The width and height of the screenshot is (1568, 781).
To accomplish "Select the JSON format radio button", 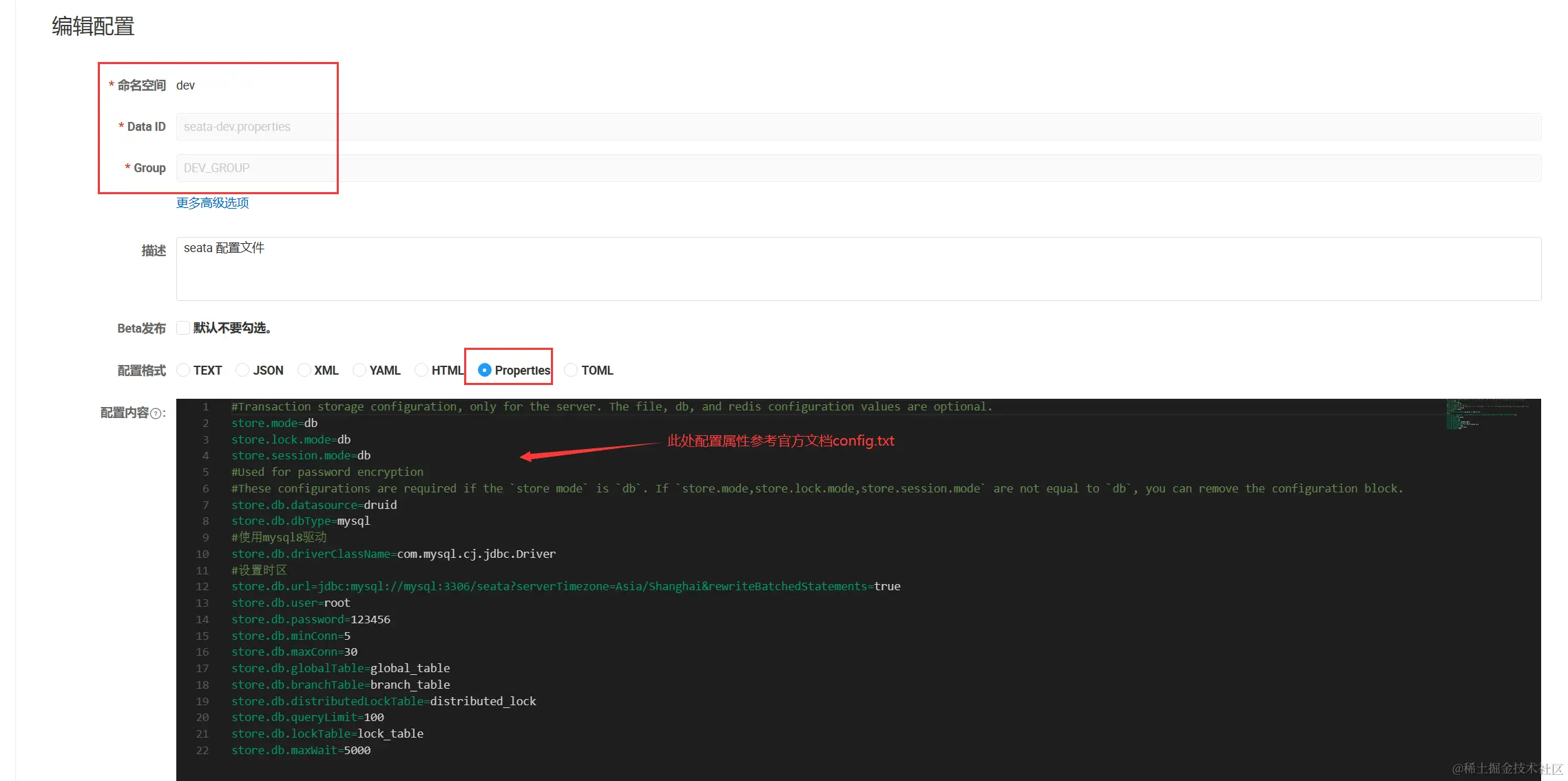I will tap(242, 371).
